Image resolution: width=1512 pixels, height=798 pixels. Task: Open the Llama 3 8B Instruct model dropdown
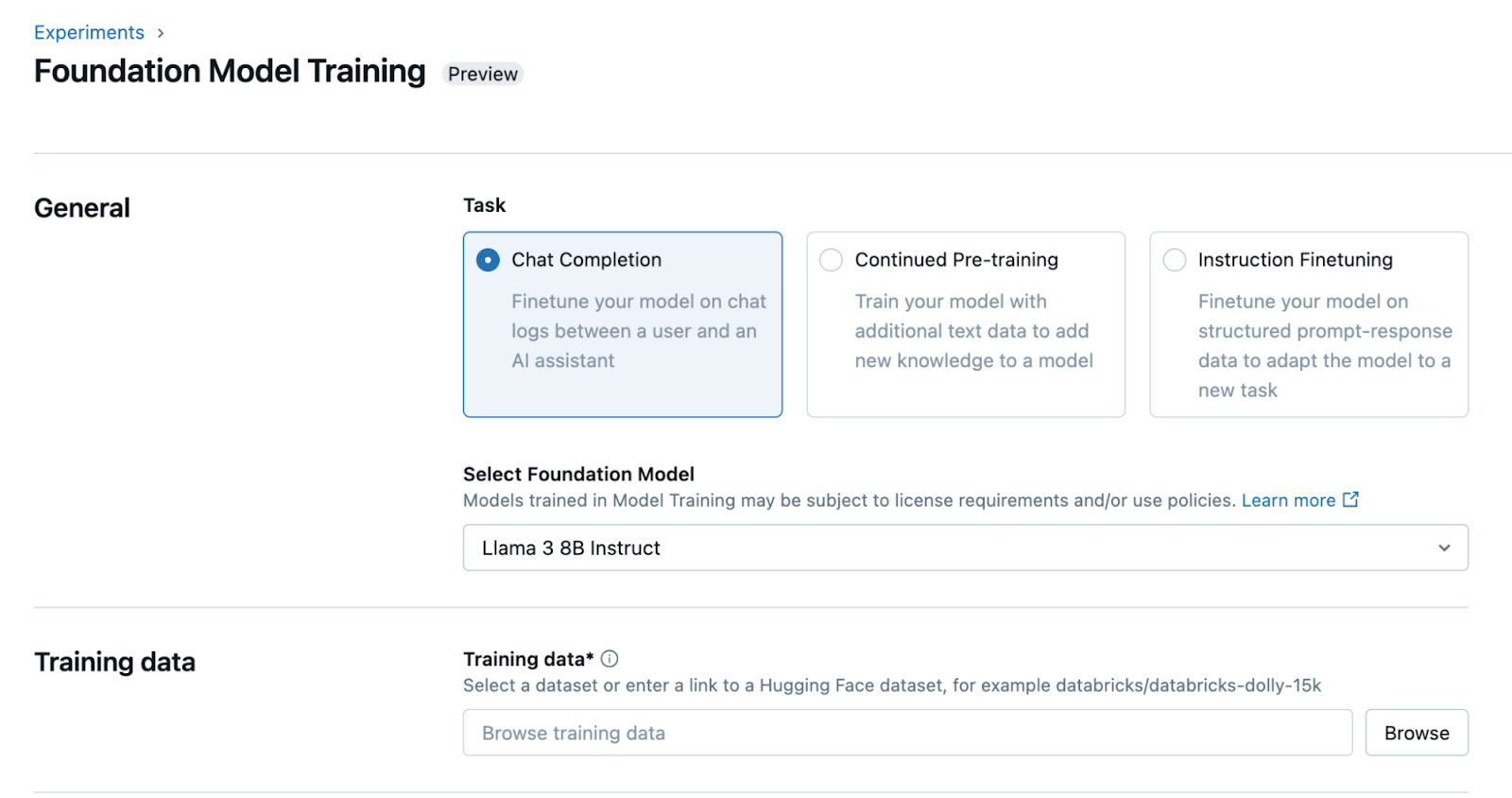964,547
